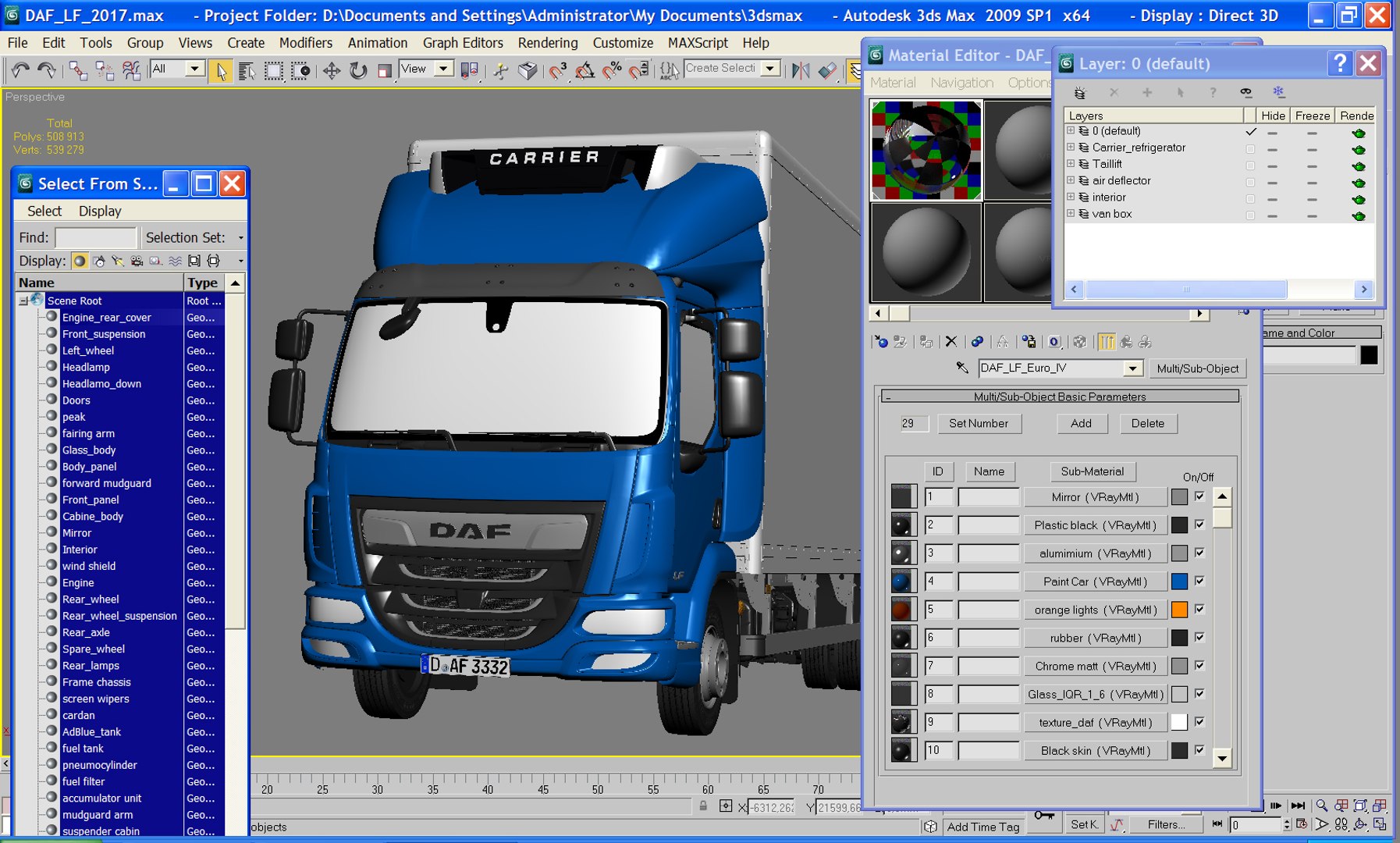The height and width of the screenshot is (843, 1400).
Task: Choose the Rectangular Selection Region tool
Action: pyautogui.click(x=274, y=71)
